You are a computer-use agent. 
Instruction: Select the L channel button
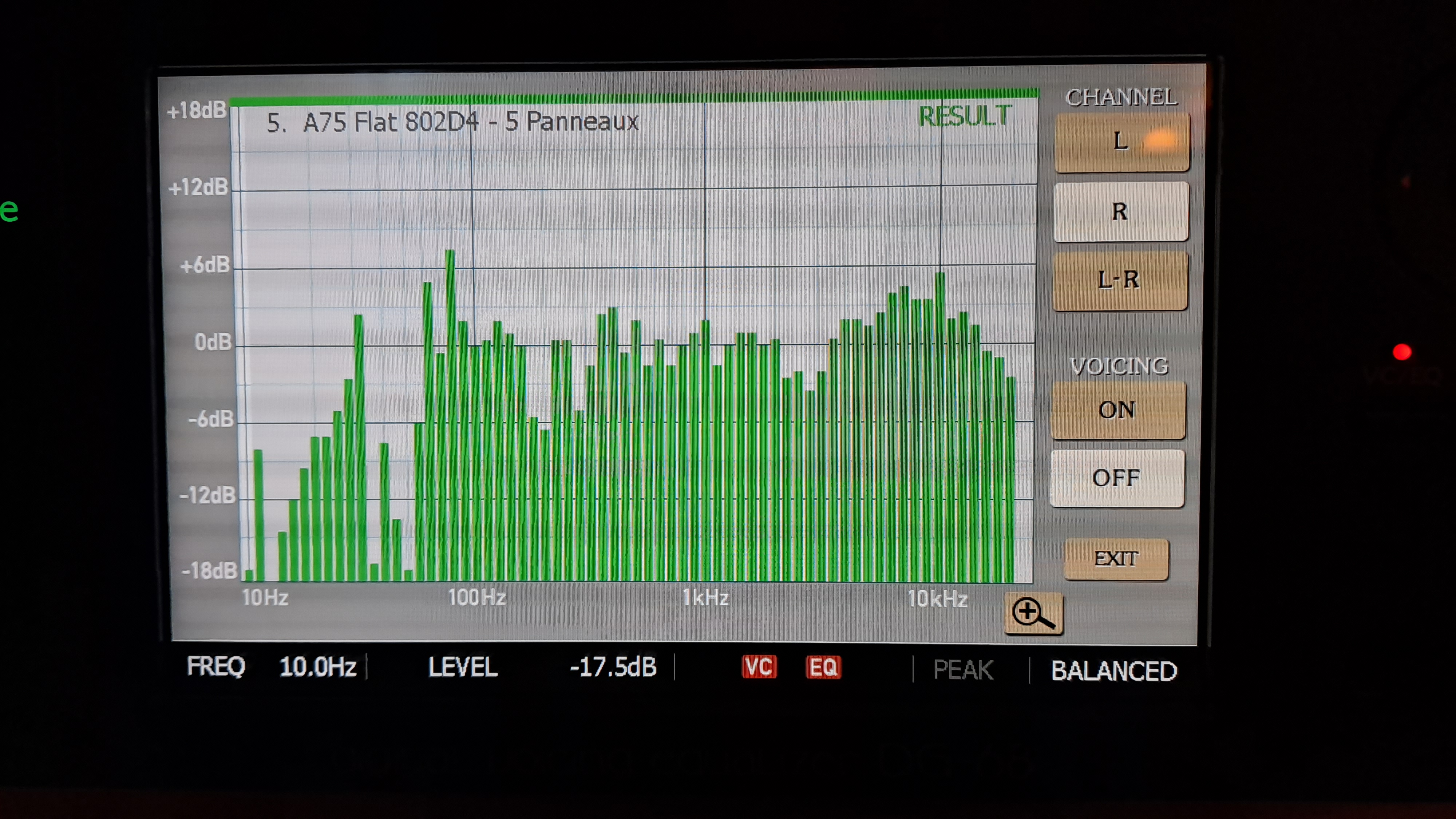(x=1121, y=141)
